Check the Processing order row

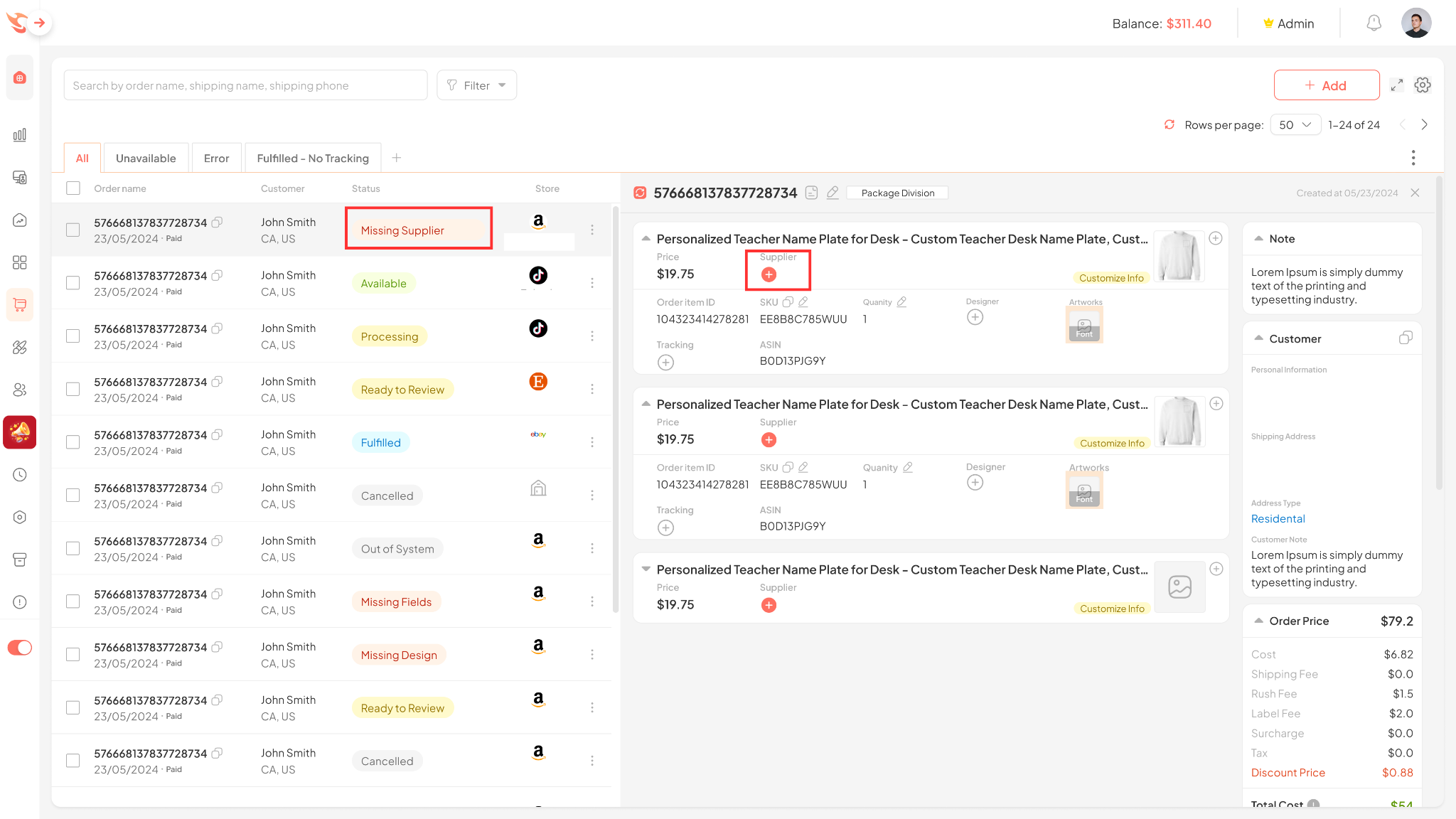pyautogui.click(x=73, y=336)
